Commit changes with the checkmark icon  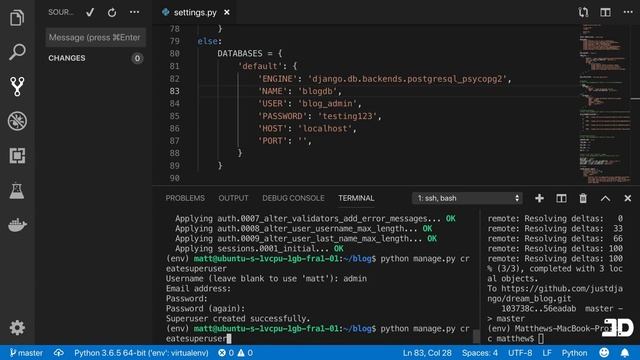pos(90,13)
